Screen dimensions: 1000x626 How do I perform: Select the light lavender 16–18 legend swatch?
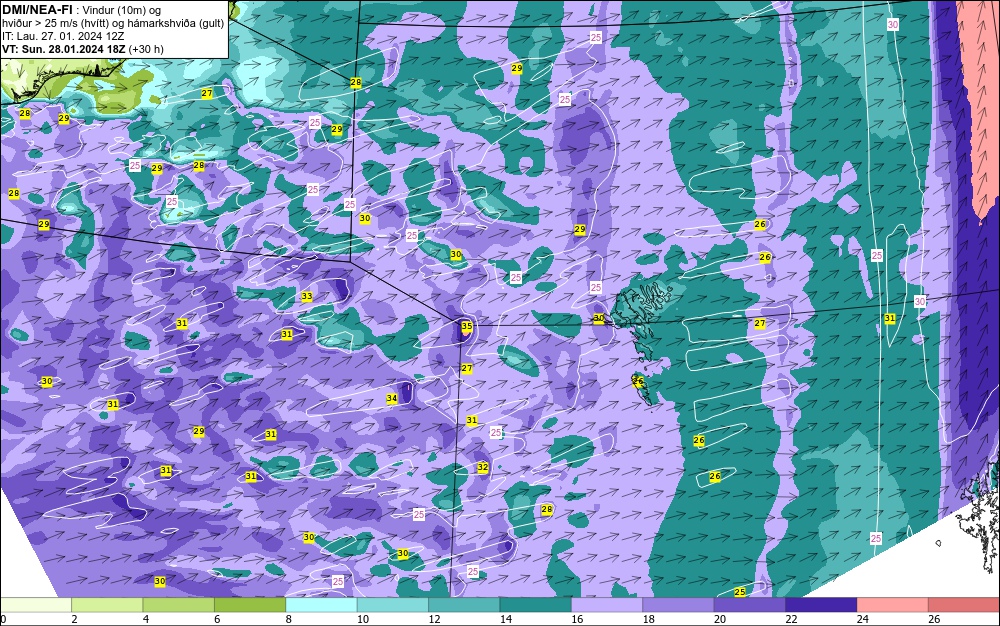(x=607, y=605)
